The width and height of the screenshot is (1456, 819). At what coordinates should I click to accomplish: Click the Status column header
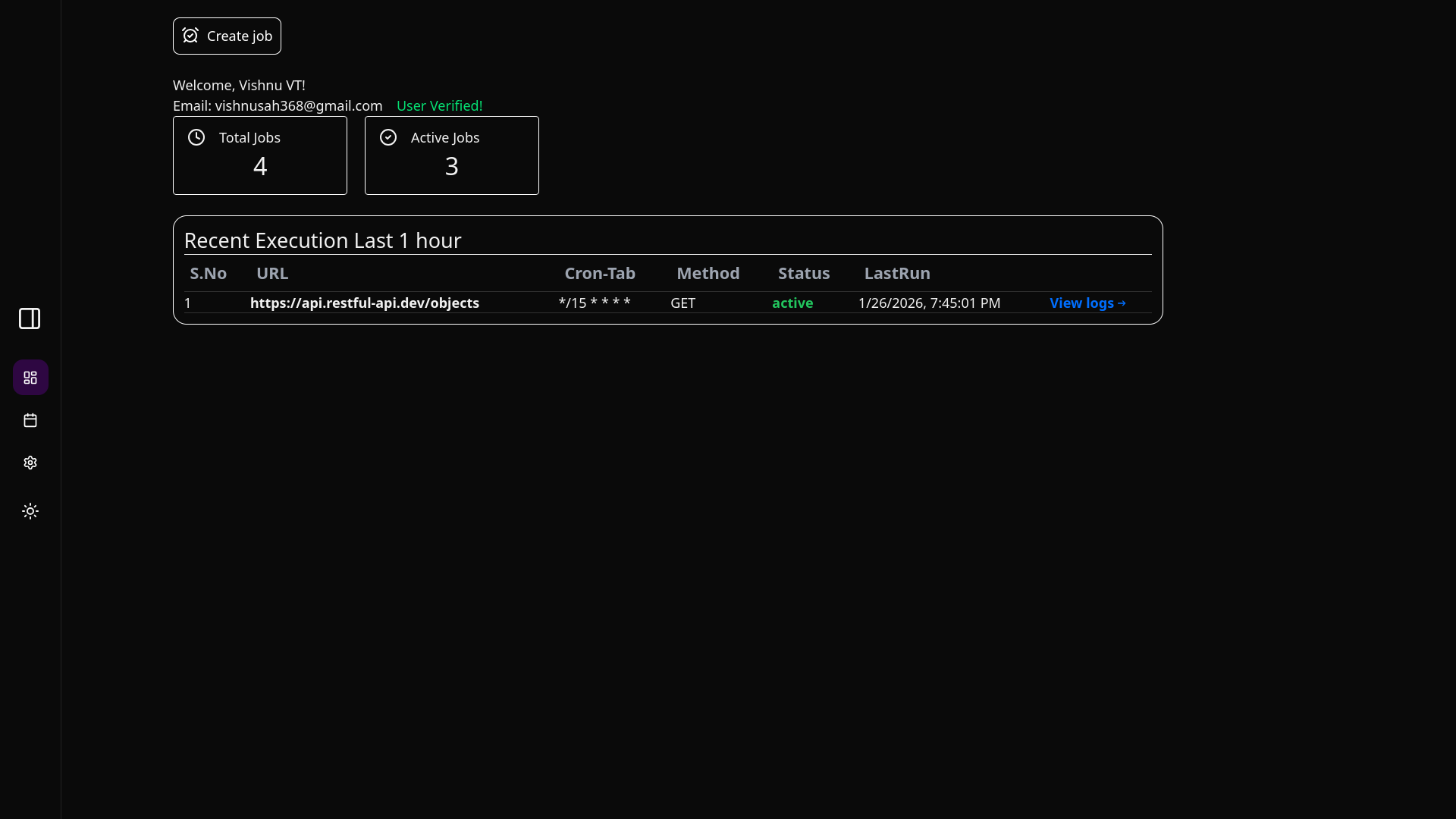(803, 273)
